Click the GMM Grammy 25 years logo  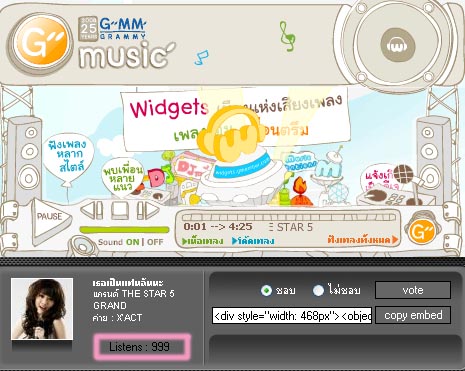[x=112, y=29]
